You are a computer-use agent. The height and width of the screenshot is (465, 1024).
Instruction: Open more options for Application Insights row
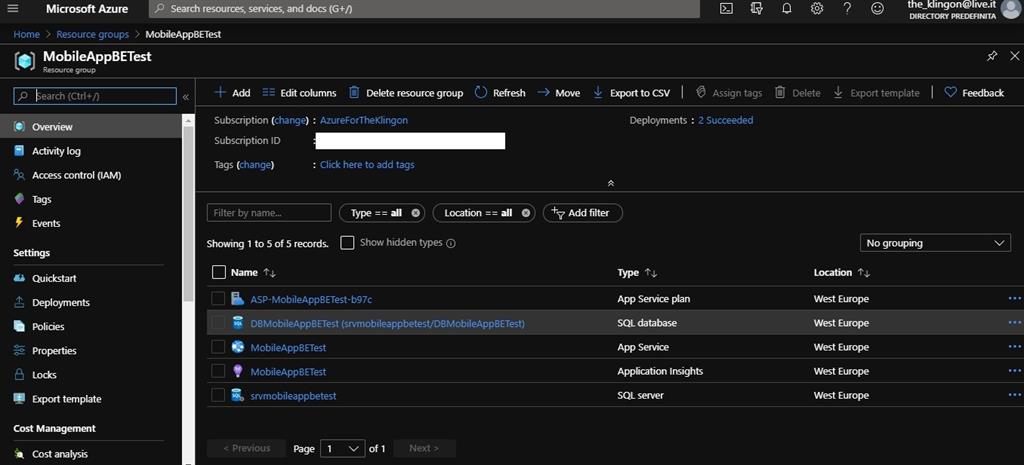1014,371
